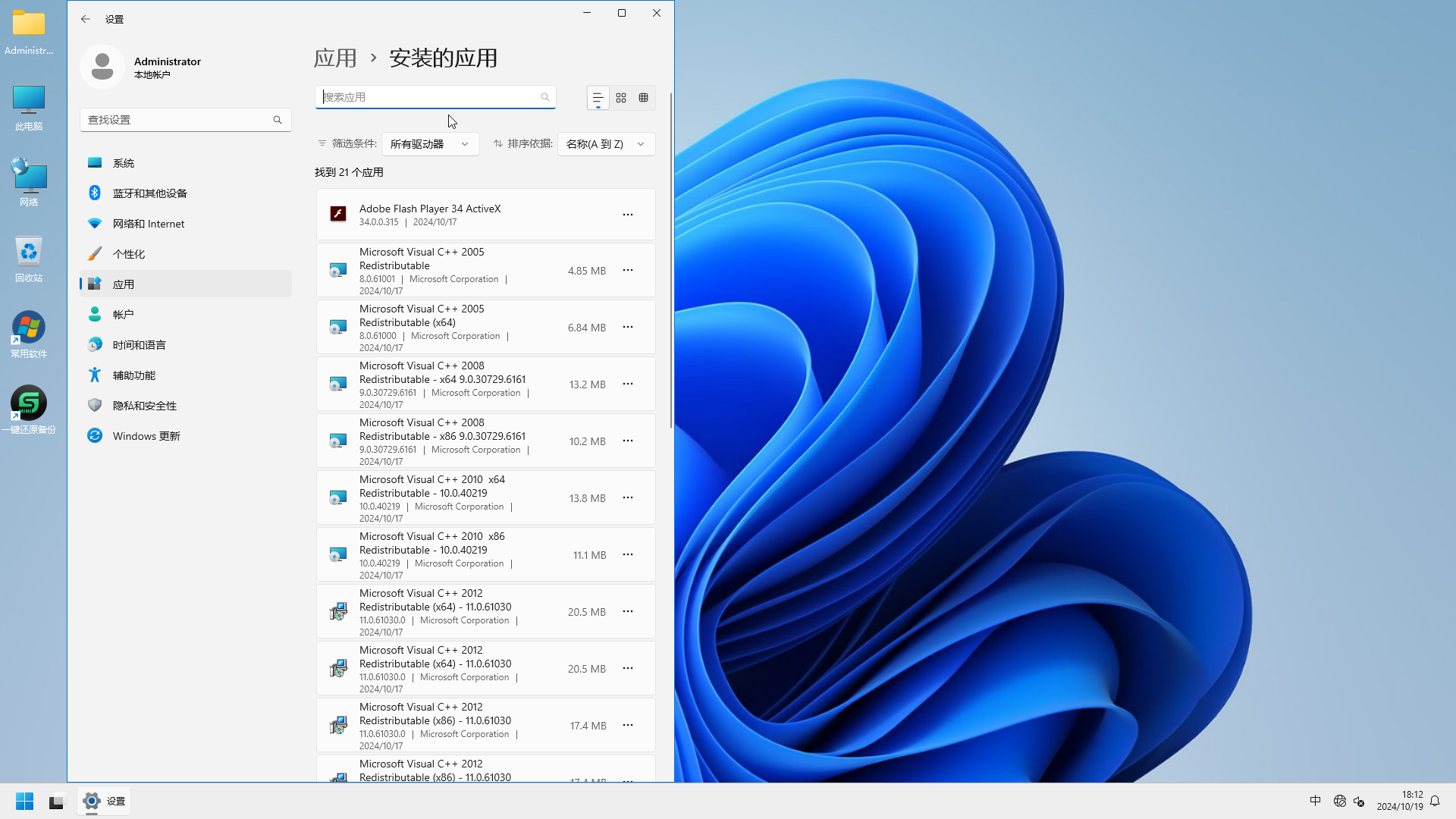The image size is (1456, 819).
Task: Click the Task View taskbar icon
Action: [57, 801]
